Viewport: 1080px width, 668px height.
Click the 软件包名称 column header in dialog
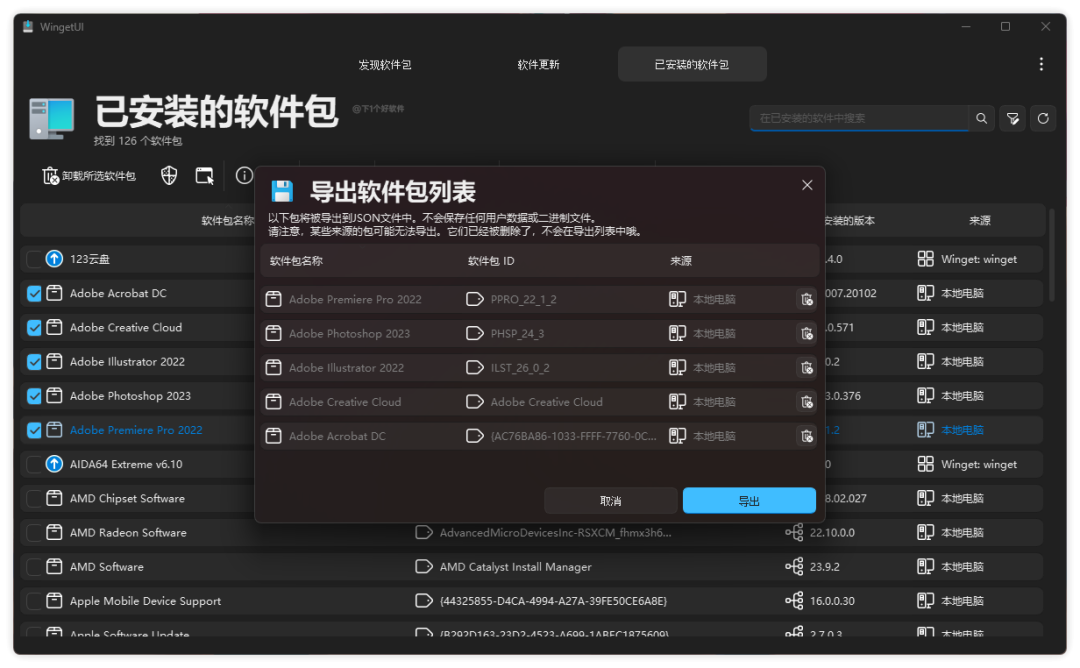click(x=296, y=261)
